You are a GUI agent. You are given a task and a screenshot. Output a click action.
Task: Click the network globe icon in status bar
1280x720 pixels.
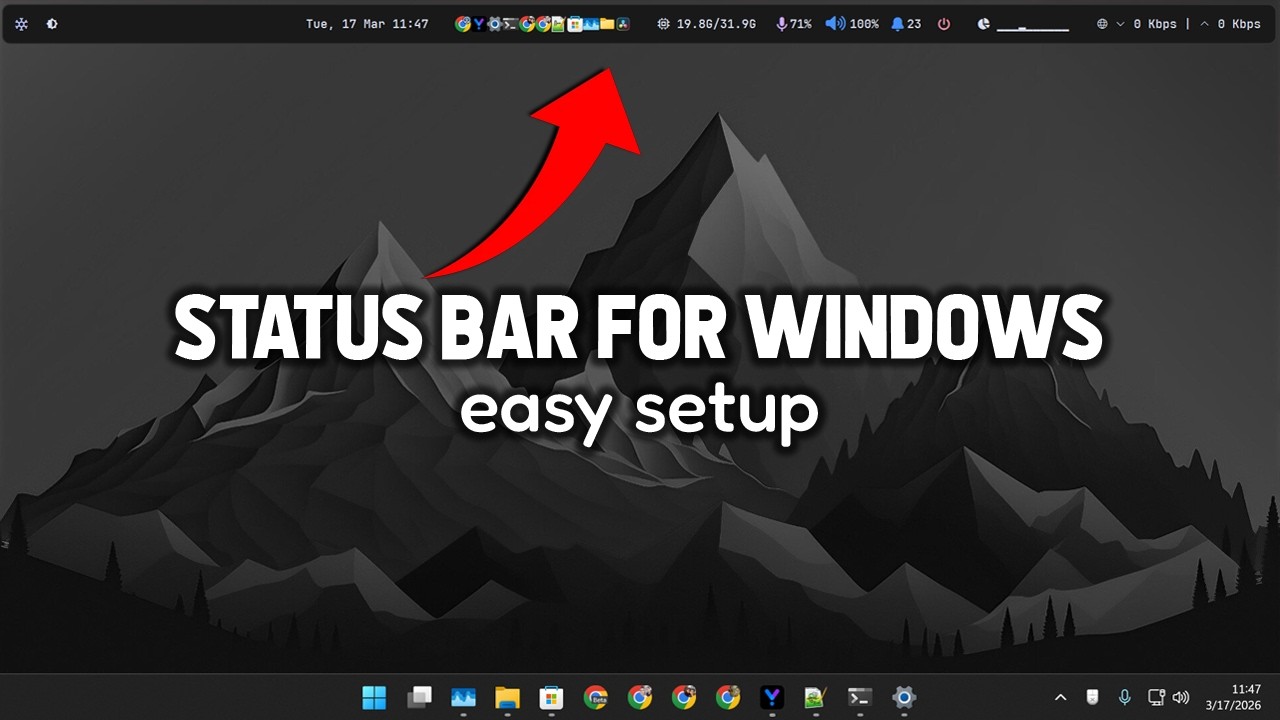pyautogui.click(x=1102, y=24)
